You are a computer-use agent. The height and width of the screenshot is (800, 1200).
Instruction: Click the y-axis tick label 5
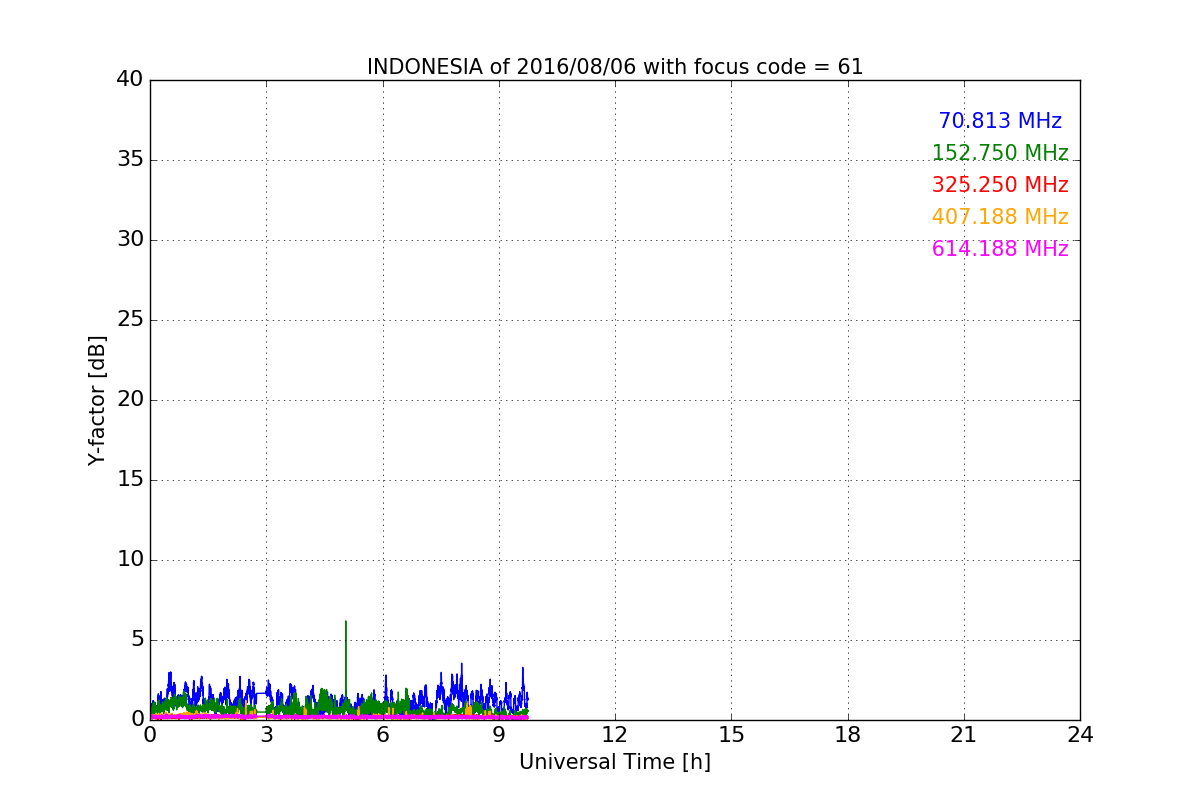point(137,640)
